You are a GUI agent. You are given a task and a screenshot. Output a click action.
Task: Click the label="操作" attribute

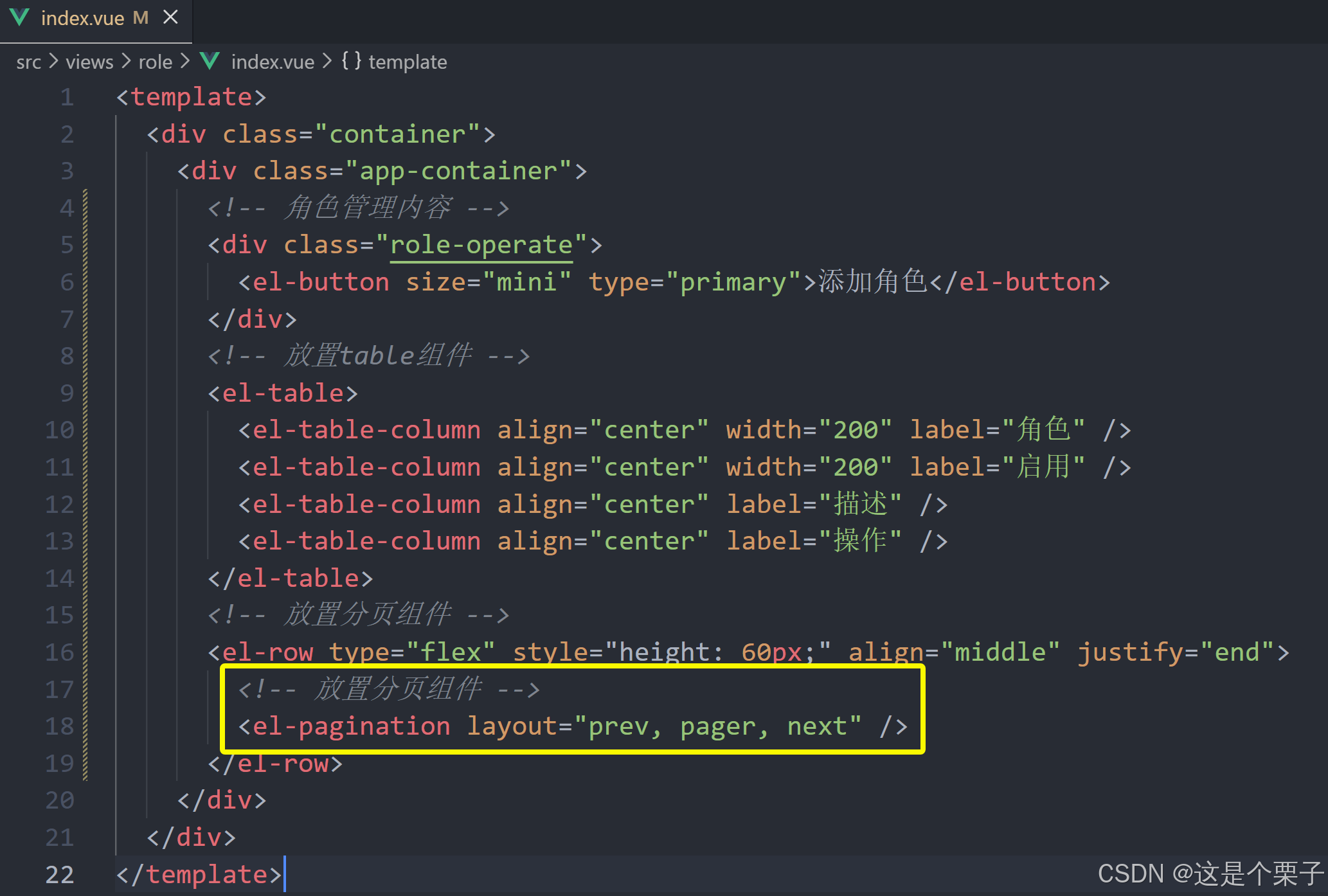[x=814, y=541]
